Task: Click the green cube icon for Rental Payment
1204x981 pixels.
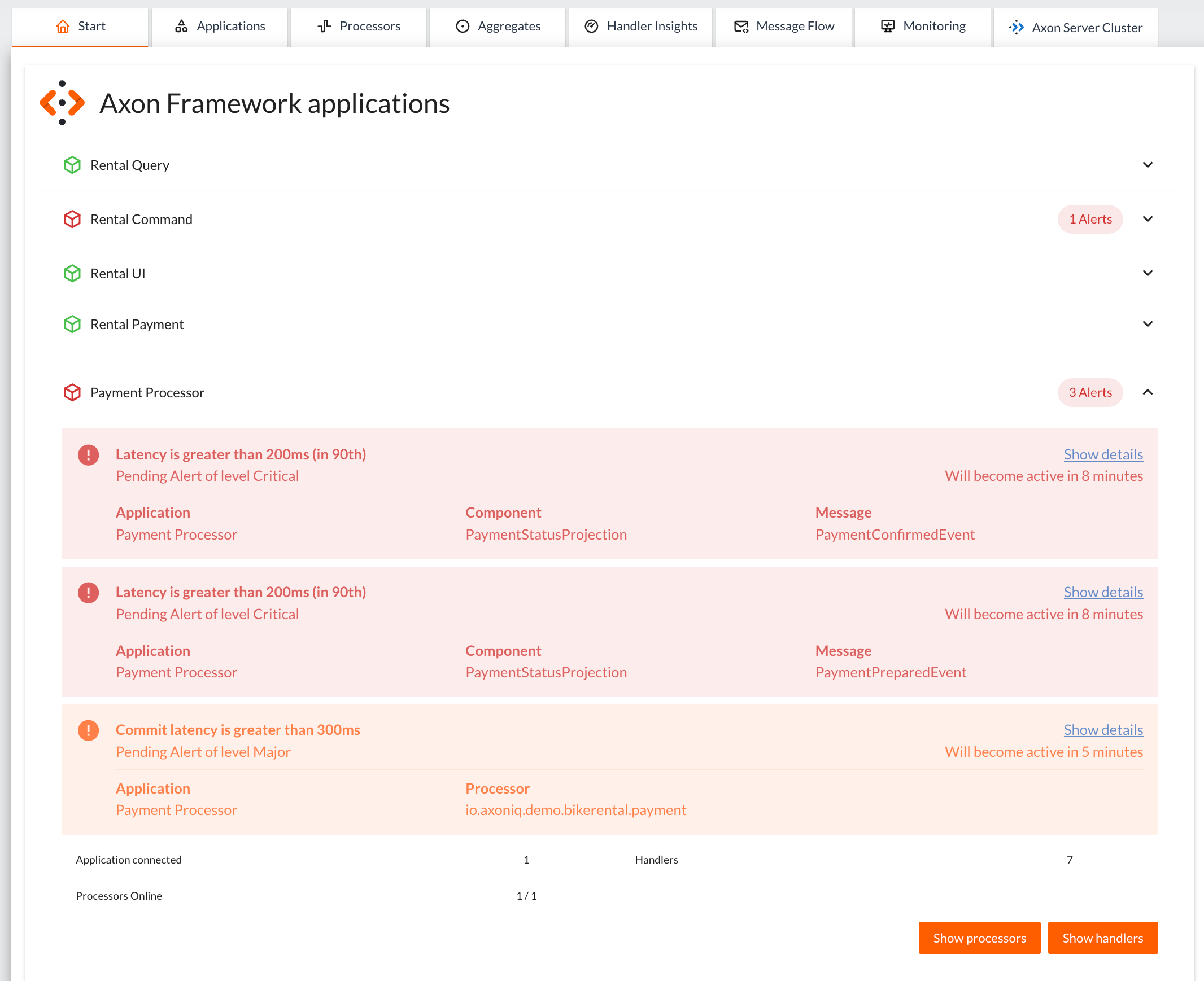Action: click(72, 325)
